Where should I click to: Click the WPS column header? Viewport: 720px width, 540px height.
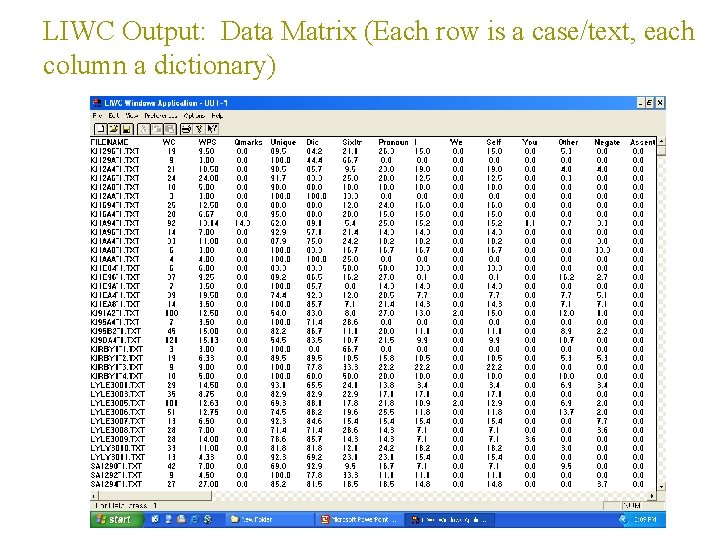207,142
